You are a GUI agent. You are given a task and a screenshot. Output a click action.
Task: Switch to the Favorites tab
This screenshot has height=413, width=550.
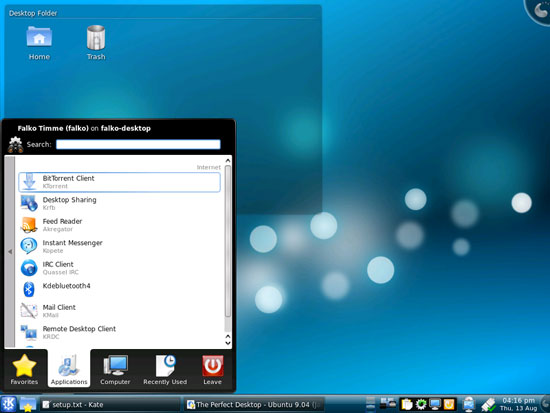[x=24, y=369]
